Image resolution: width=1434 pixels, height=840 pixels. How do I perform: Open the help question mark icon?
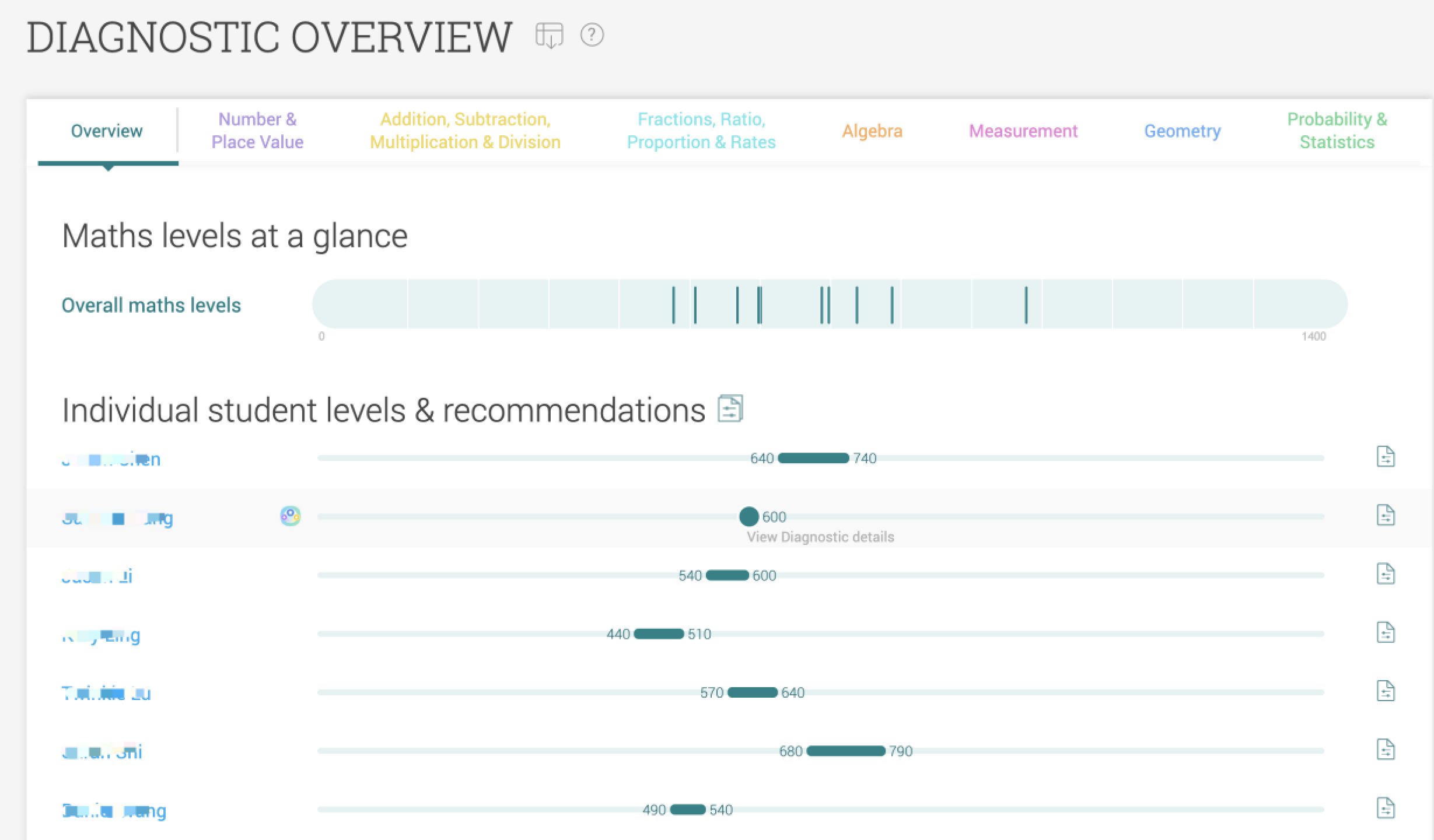[x=592, y=35]
